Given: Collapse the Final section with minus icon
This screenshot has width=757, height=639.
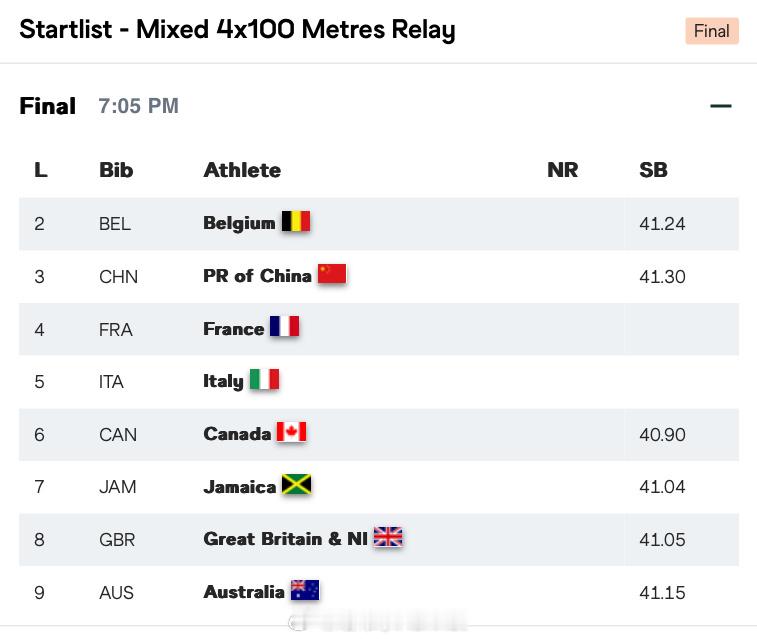Looking at the screenshot, I should tap(720, 106).
